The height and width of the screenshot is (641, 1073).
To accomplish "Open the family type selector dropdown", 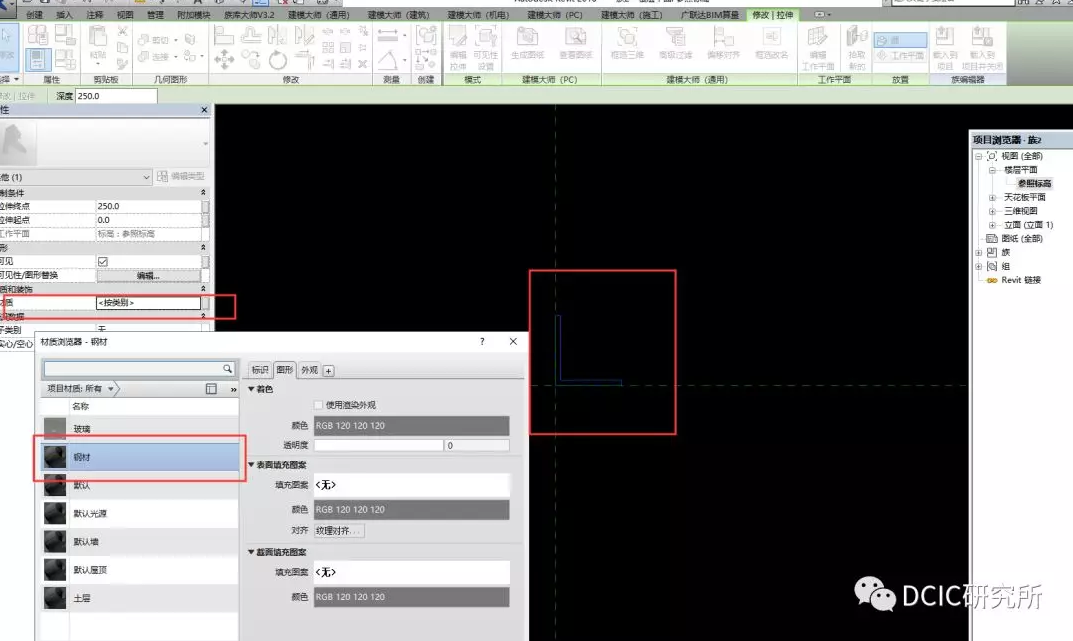I will tap(147, 177).
